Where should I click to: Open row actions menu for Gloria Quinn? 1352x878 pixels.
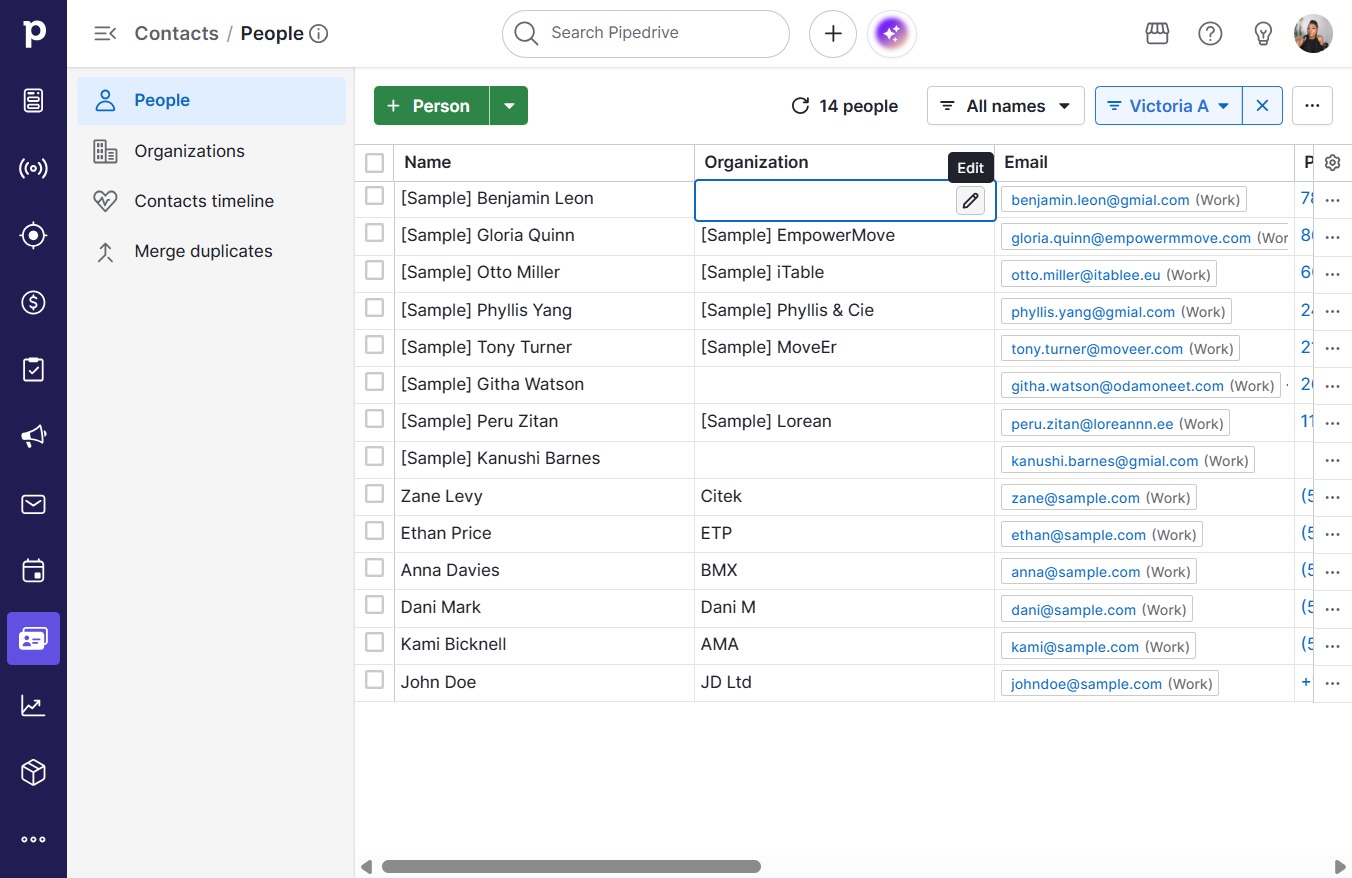pos(1332,238)
